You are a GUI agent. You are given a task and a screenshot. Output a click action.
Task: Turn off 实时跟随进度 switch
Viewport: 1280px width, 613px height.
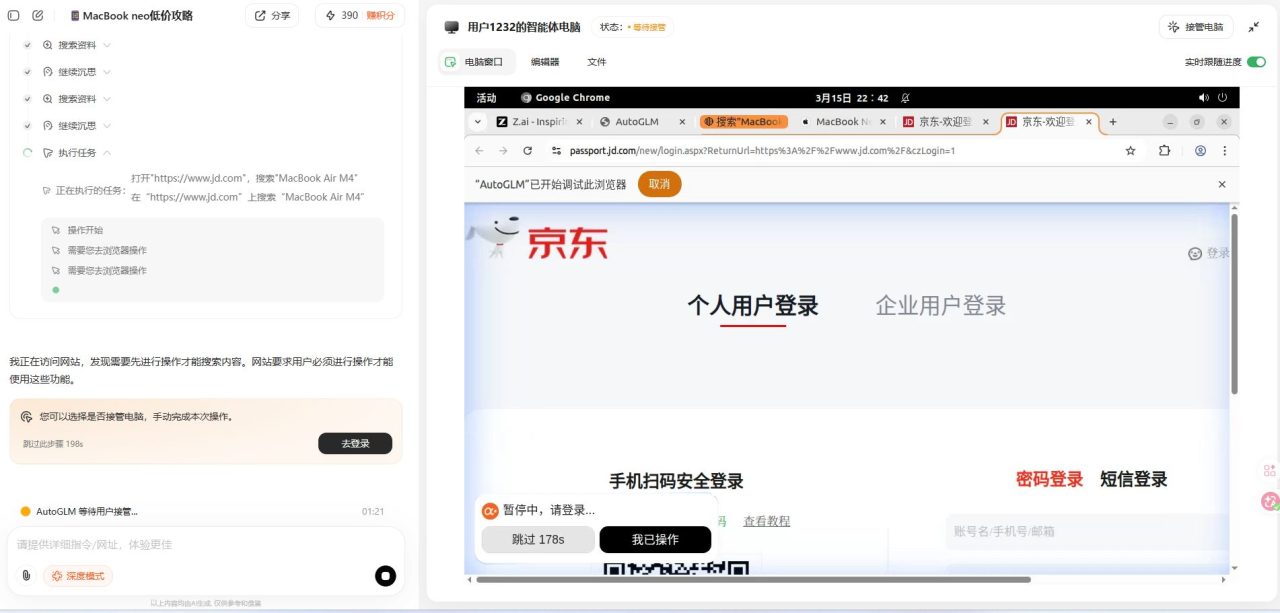(x=1255, y=62)
